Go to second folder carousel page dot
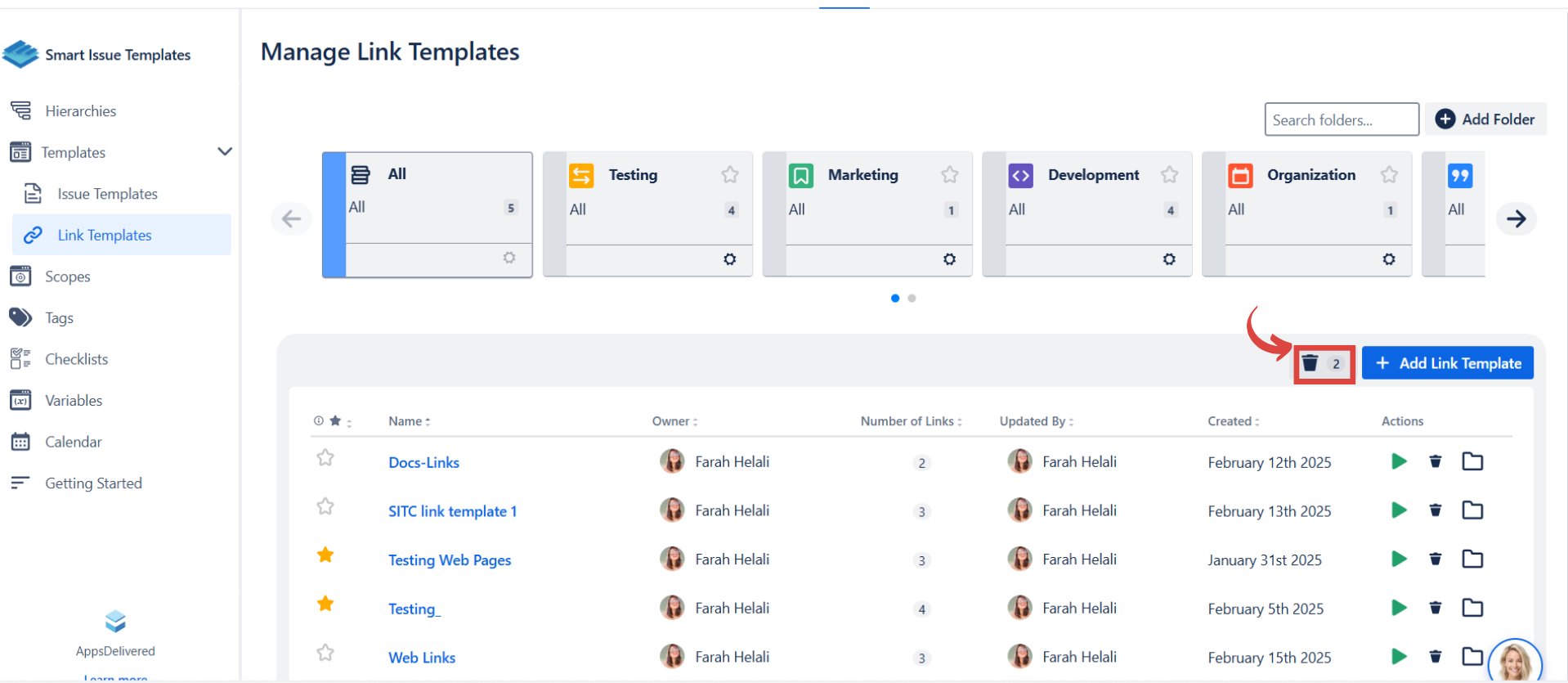 912,299
